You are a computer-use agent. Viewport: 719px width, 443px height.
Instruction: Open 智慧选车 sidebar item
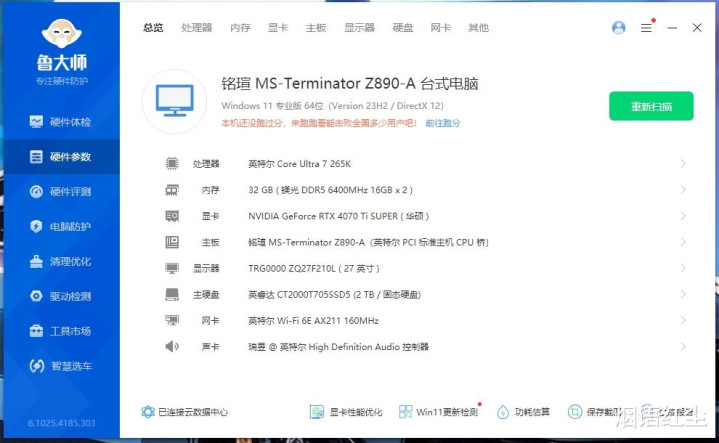click(x=61, y=366)
